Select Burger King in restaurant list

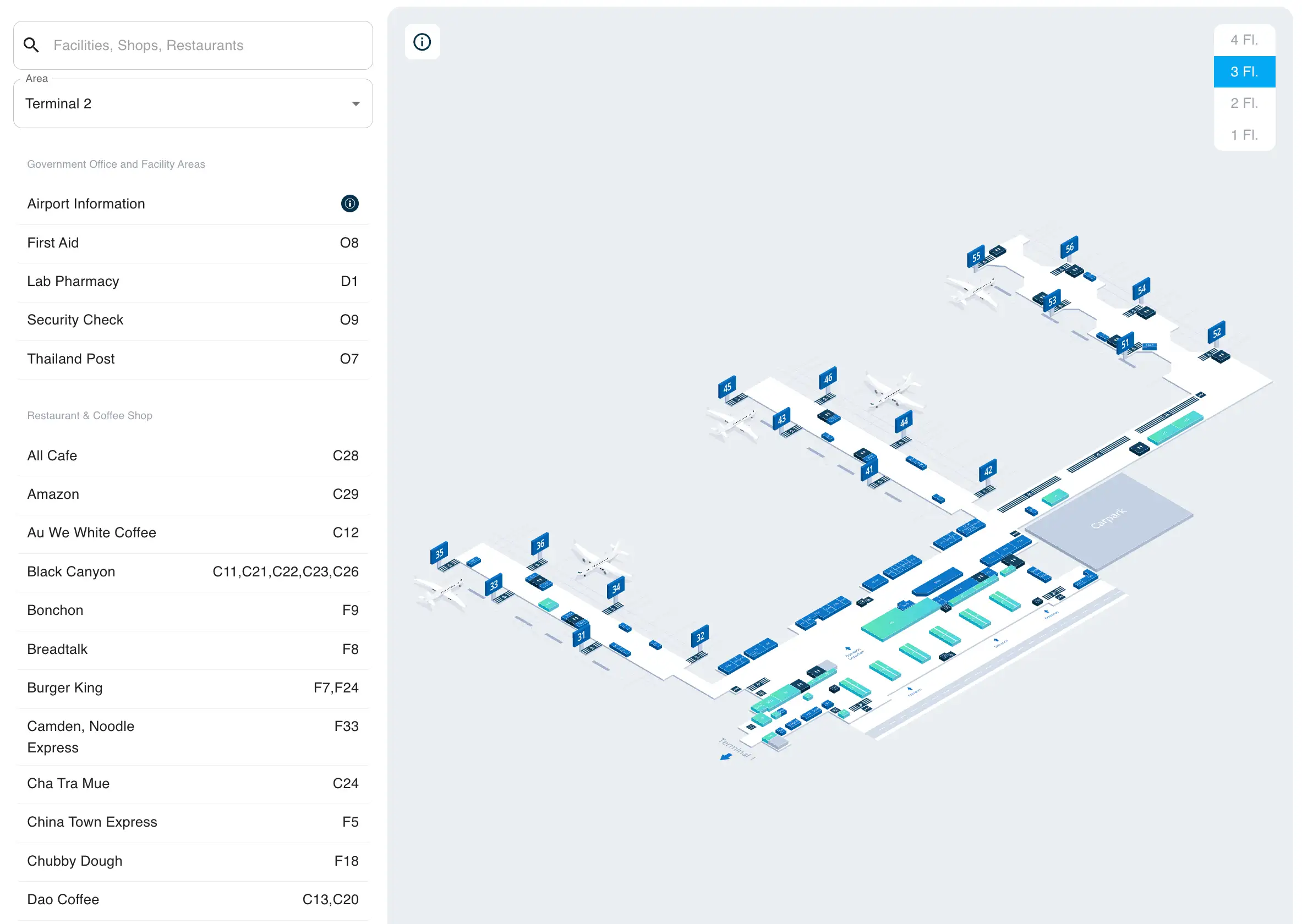click(x=193, y=688)
